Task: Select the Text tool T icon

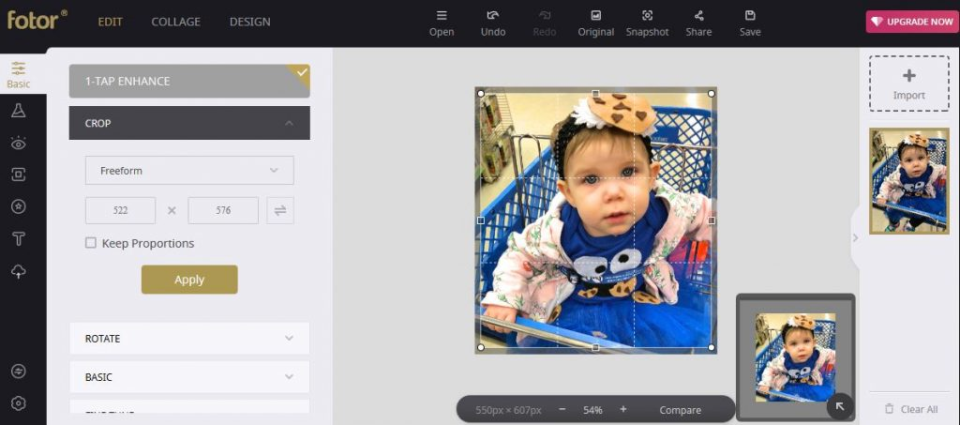Action: pos(18,239)
